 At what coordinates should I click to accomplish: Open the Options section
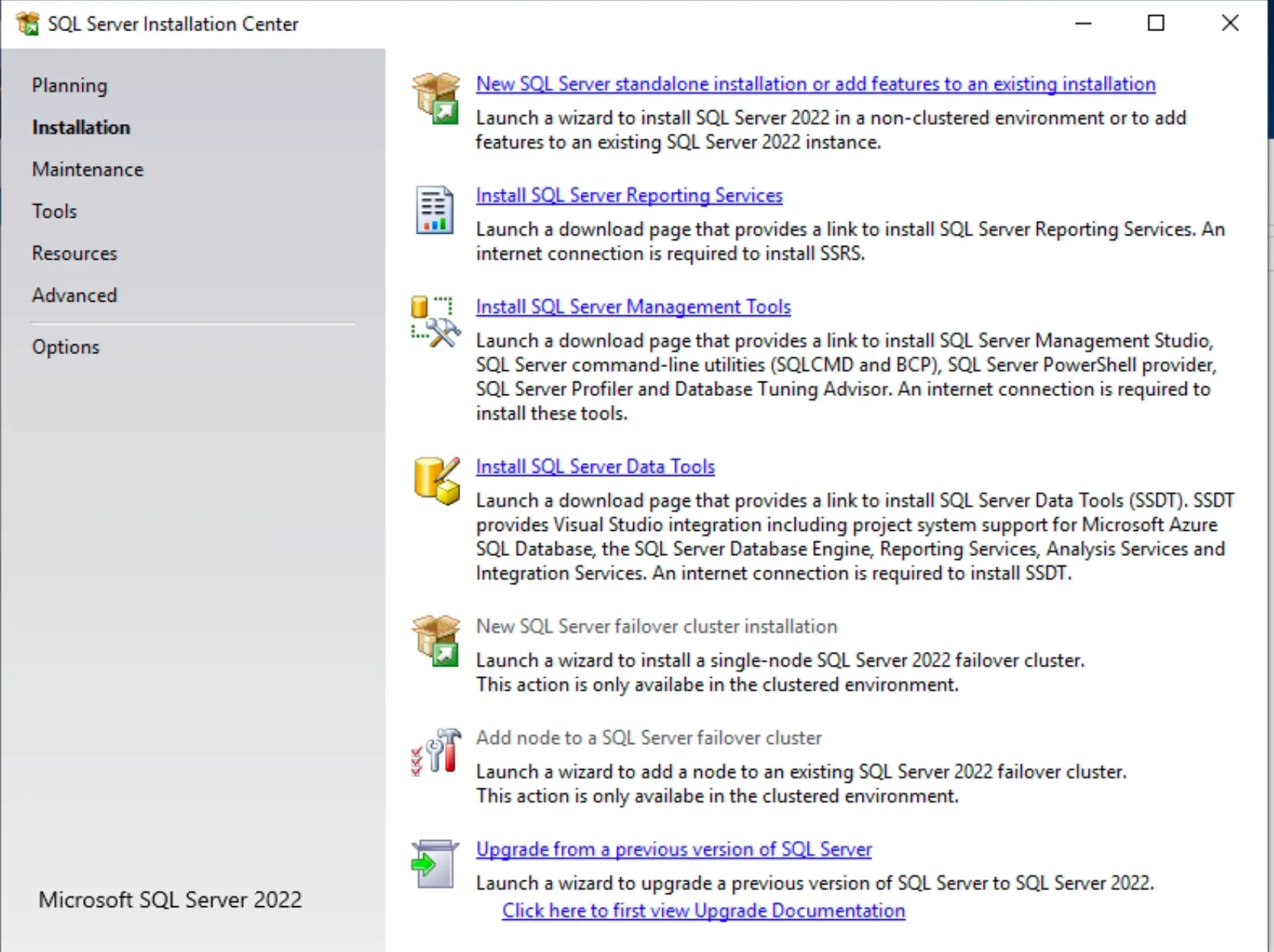(x=66, y=347)
